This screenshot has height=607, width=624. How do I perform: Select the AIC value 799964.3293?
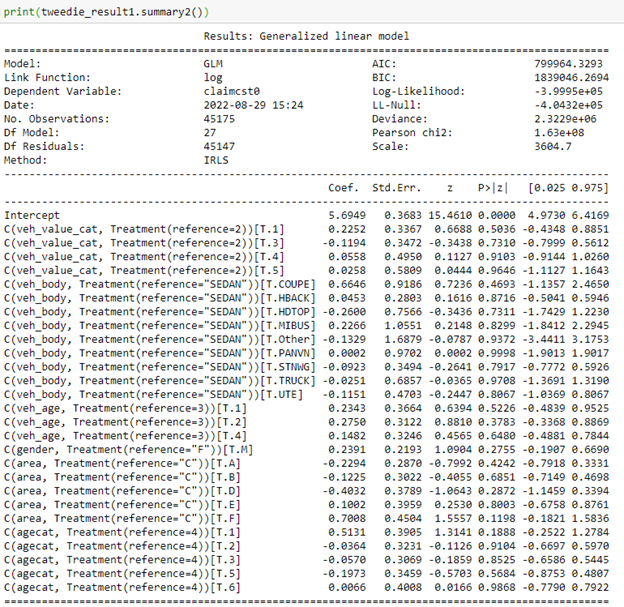576,62
